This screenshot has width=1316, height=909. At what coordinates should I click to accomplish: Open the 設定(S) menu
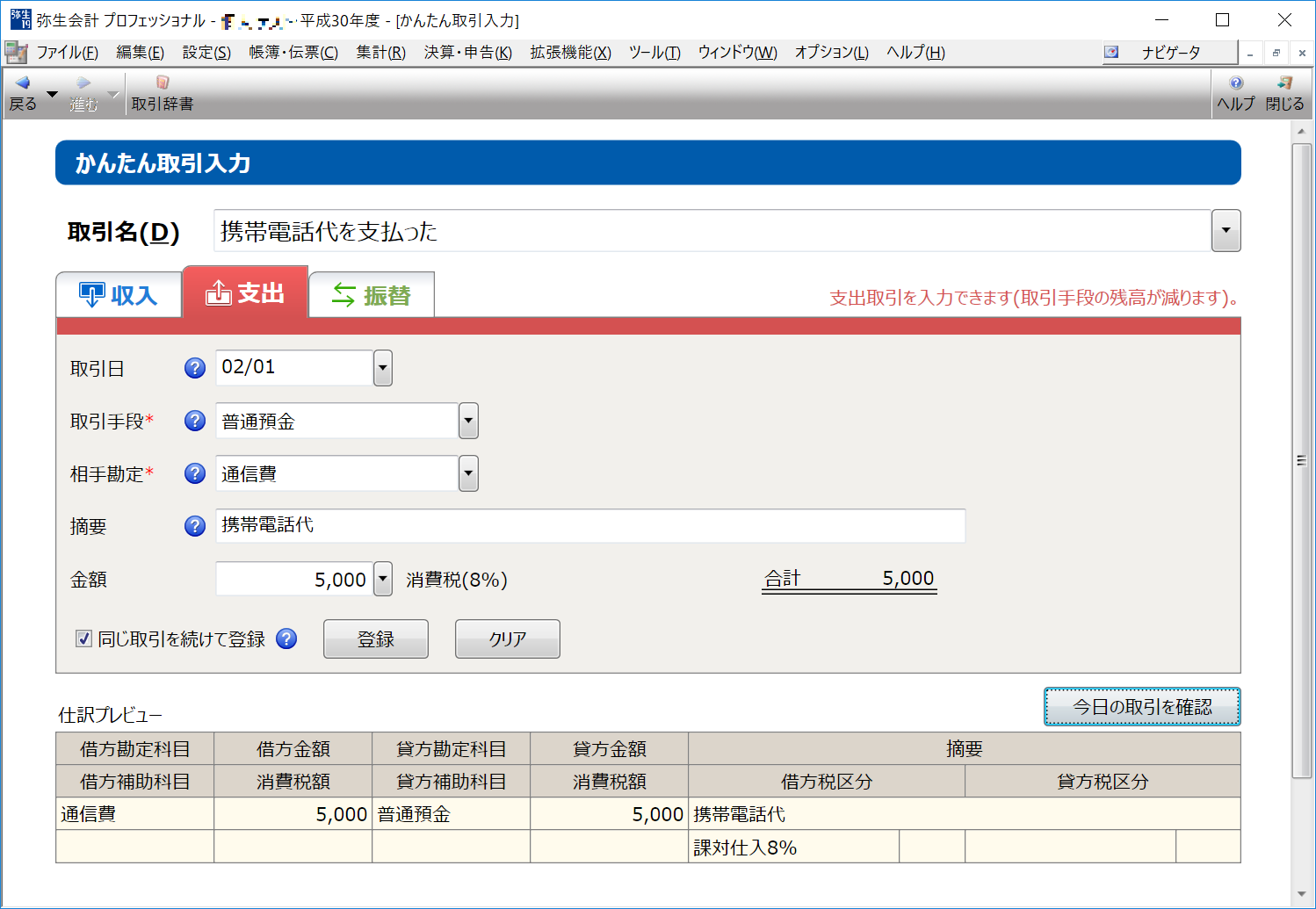(x=206, y=52)
